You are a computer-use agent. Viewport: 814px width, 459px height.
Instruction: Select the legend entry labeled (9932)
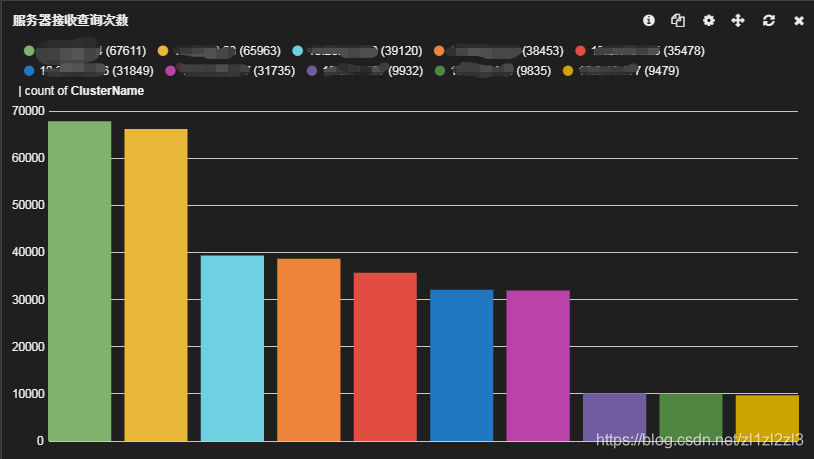[365, 71]
